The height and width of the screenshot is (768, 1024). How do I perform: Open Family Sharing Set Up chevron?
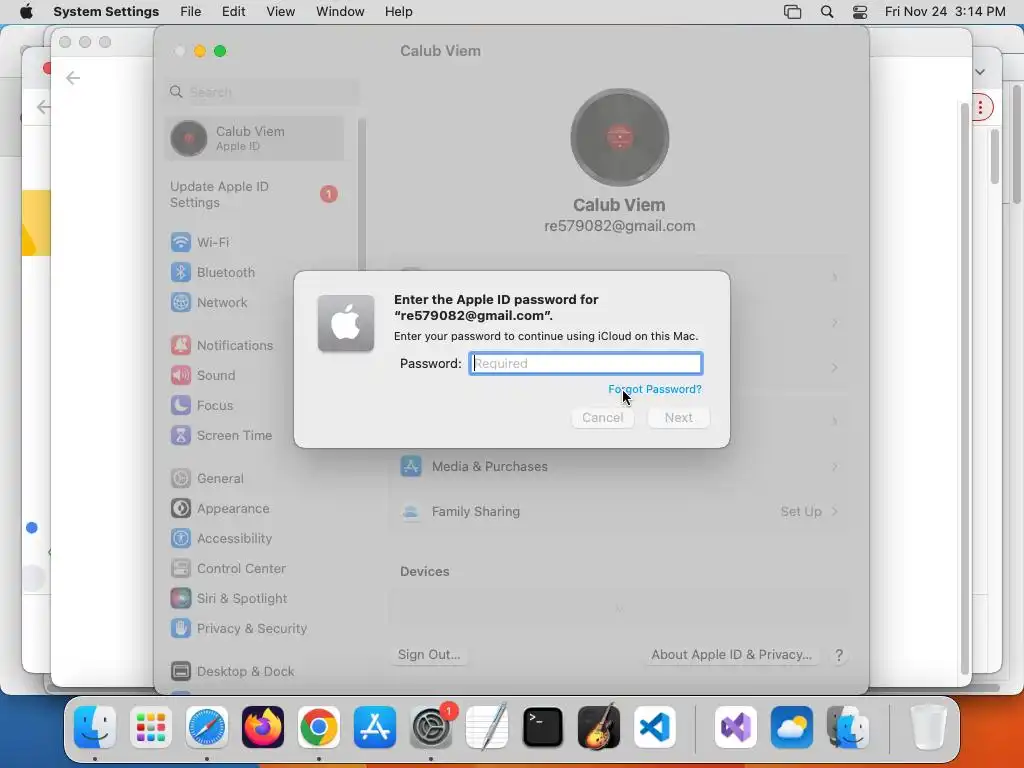pos(835,511)
